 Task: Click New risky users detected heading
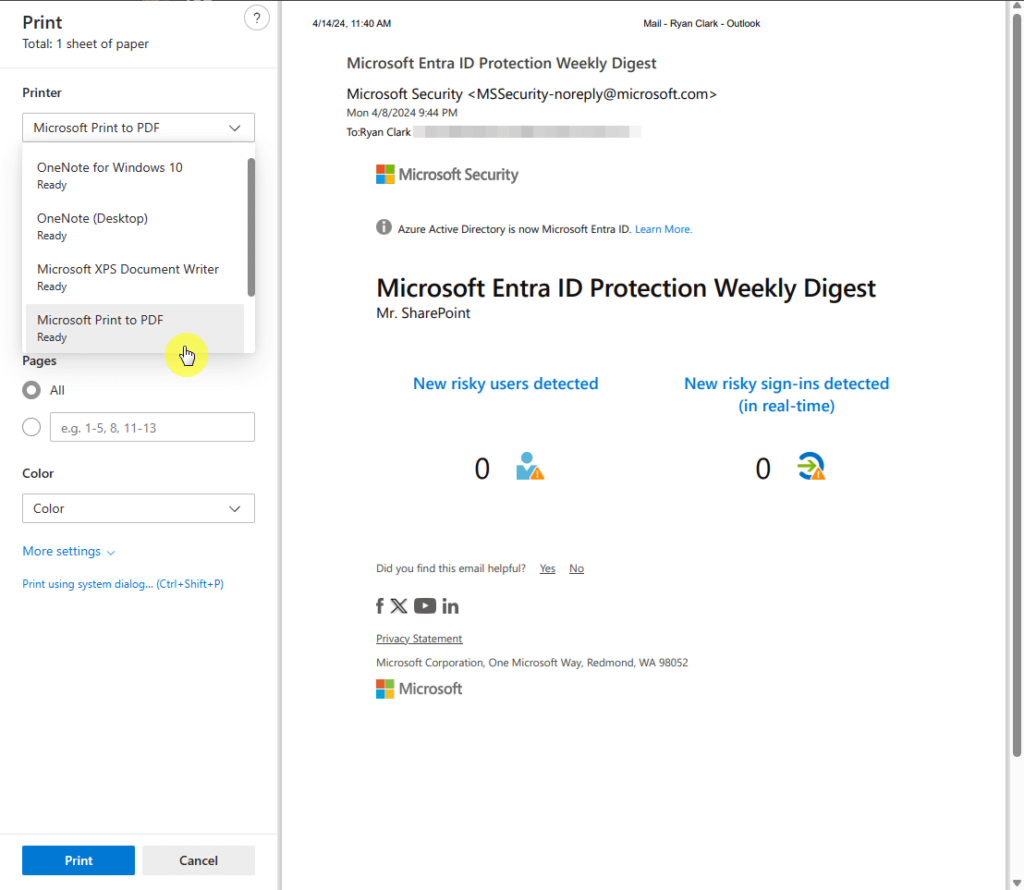tap(505, 383)
